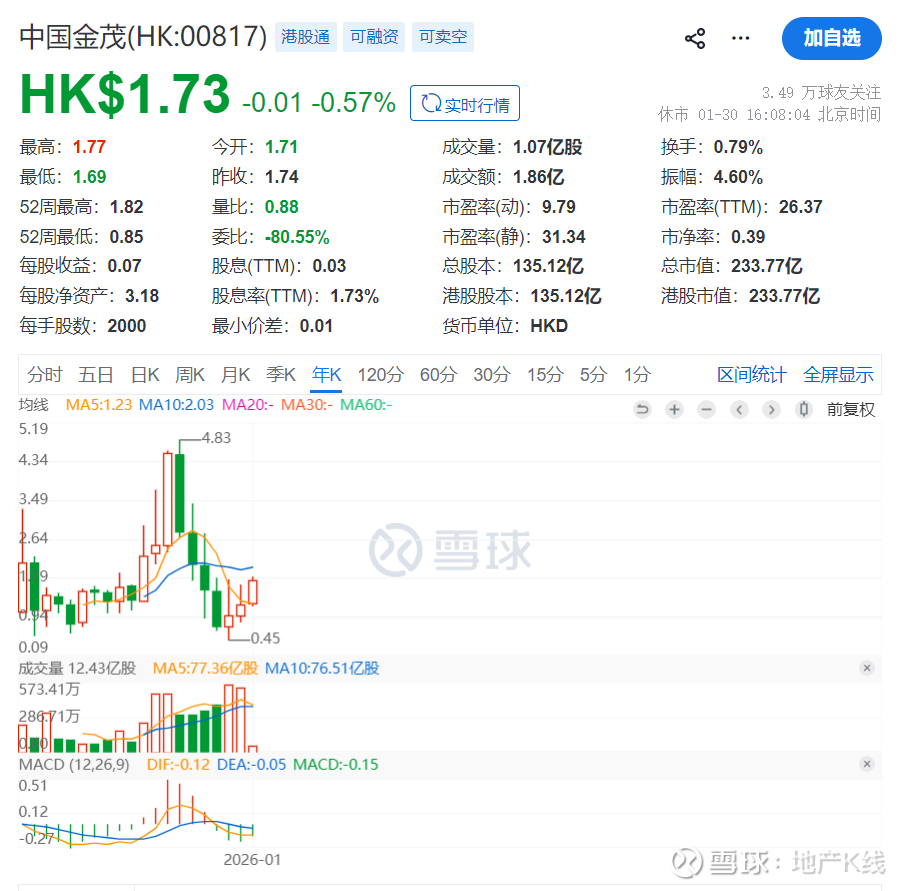Click the 市盈率(TTM) value 26.37
The width and height of the screenshot is (913, 891).
(801, 207)
